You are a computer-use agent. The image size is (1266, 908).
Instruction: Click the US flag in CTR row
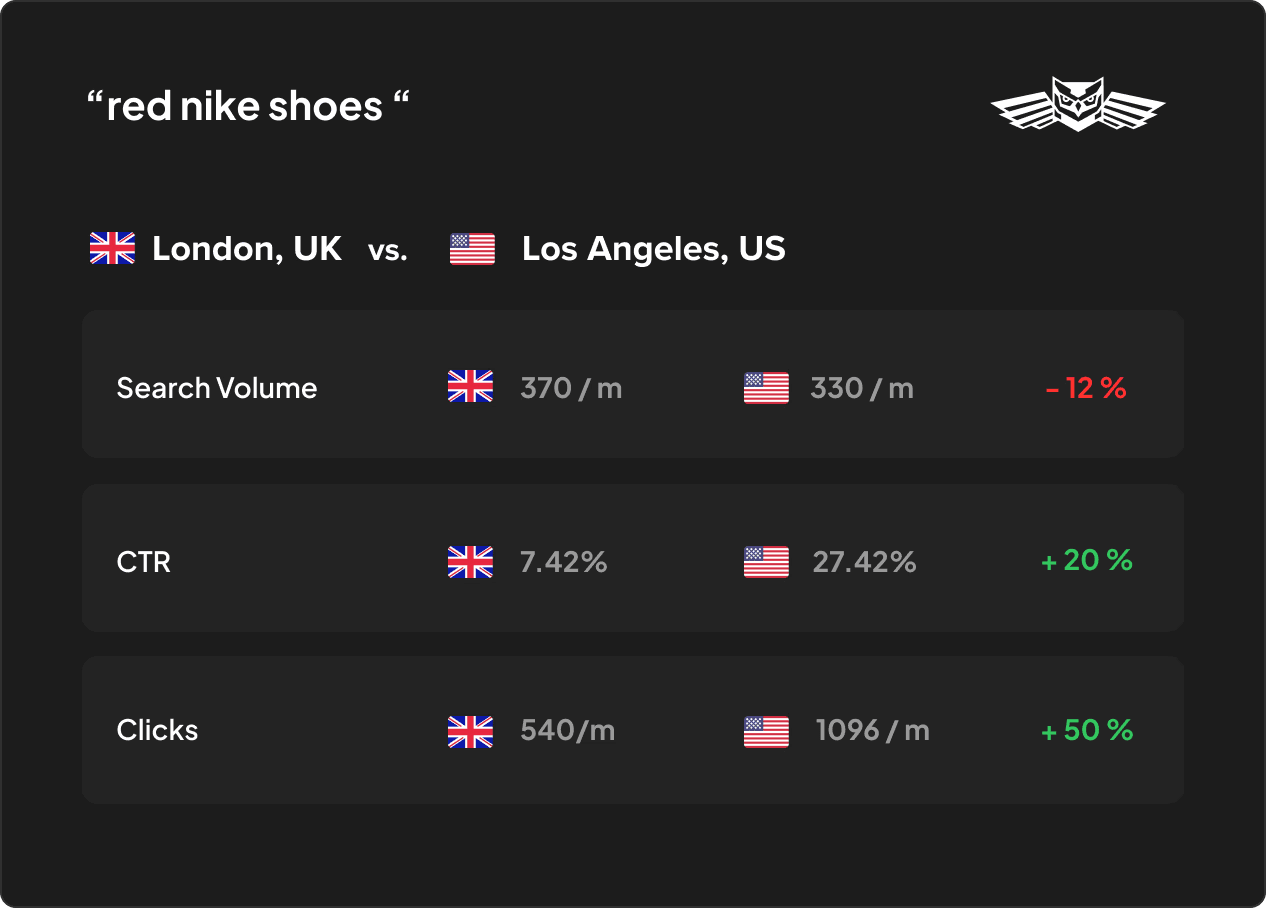click(766, 562)
